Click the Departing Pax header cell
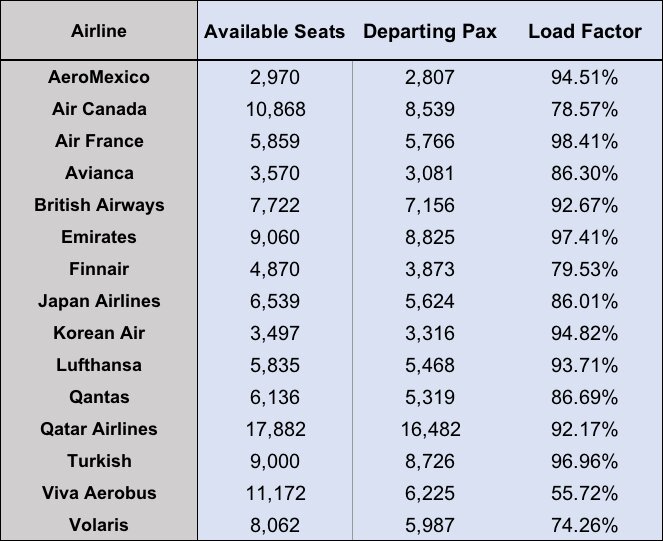The image size is (663, 541). click(x=430, y=32)
